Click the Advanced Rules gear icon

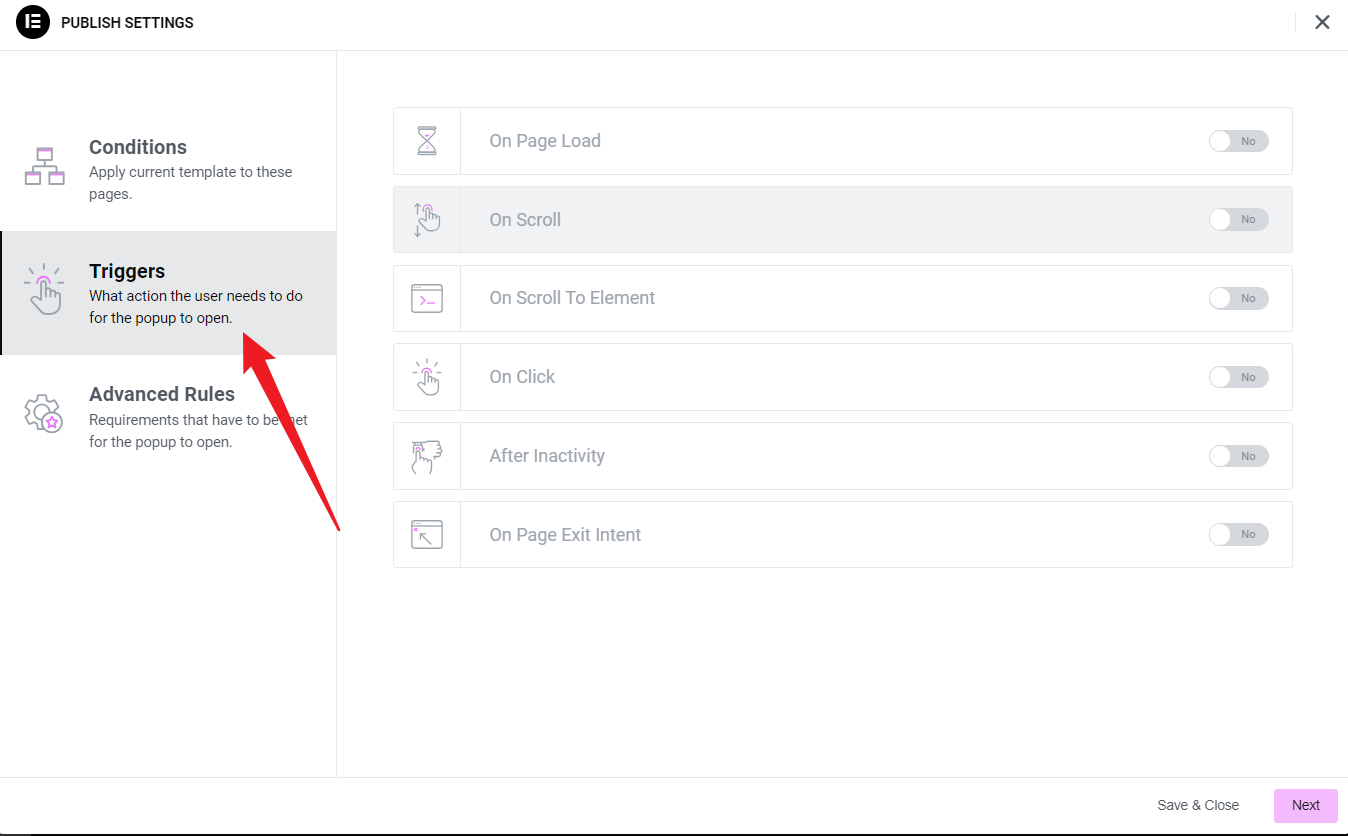coord(43,413)
